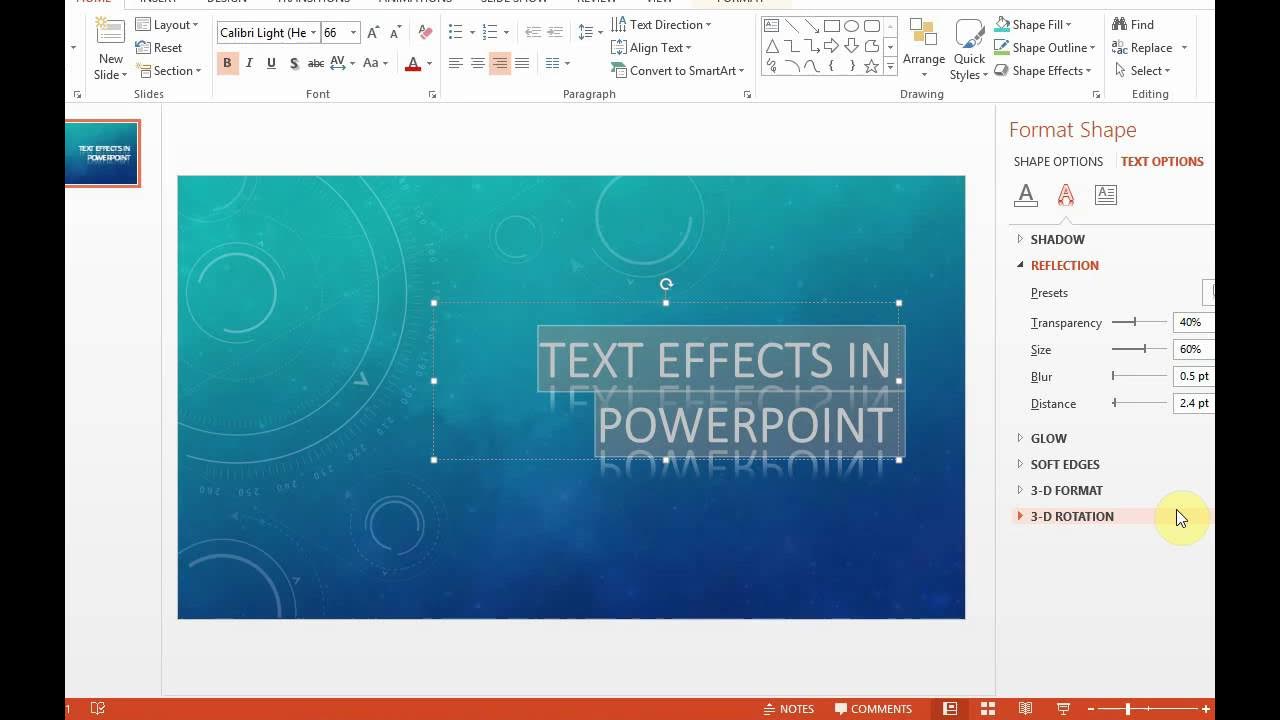Expand the 3-D Rotation section

tap(1064, 516)
